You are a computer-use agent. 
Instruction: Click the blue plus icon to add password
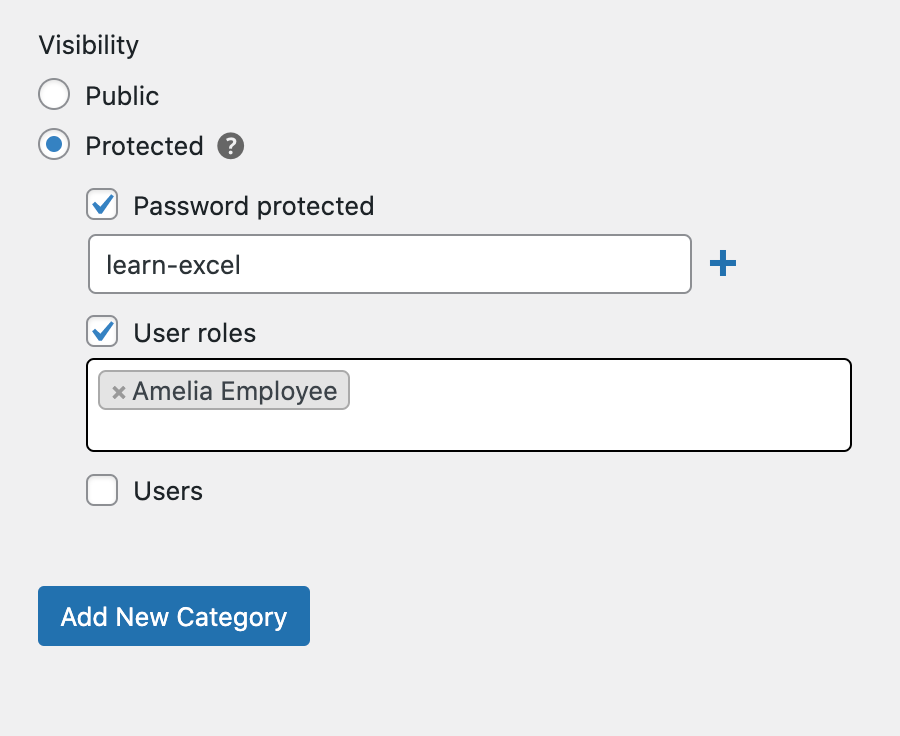(x=723, y=264)
